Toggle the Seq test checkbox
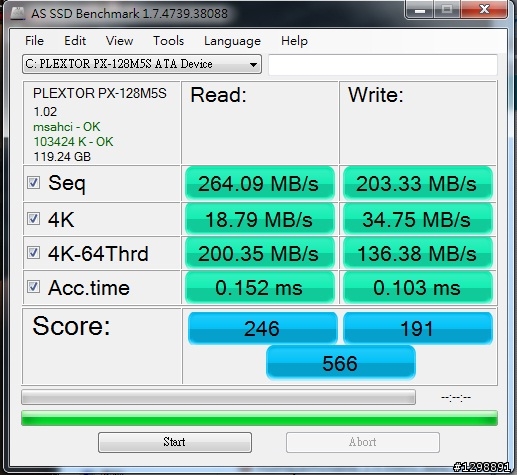The width and height of the screenshot is (517, 475). tap(33, 182)
